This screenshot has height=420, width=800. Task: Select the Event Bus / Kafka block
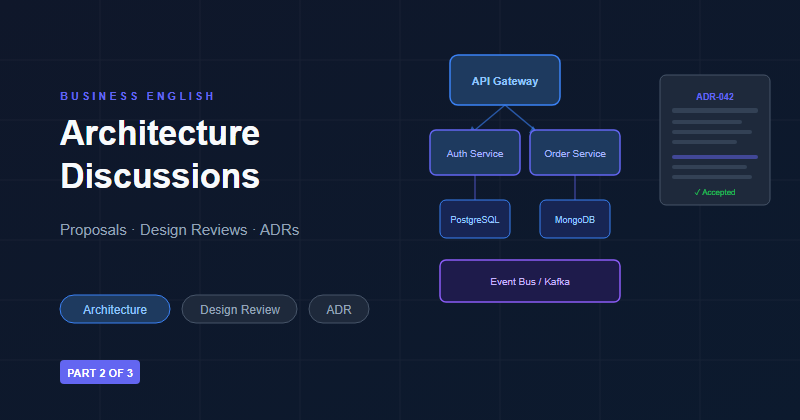pos(530,281)
